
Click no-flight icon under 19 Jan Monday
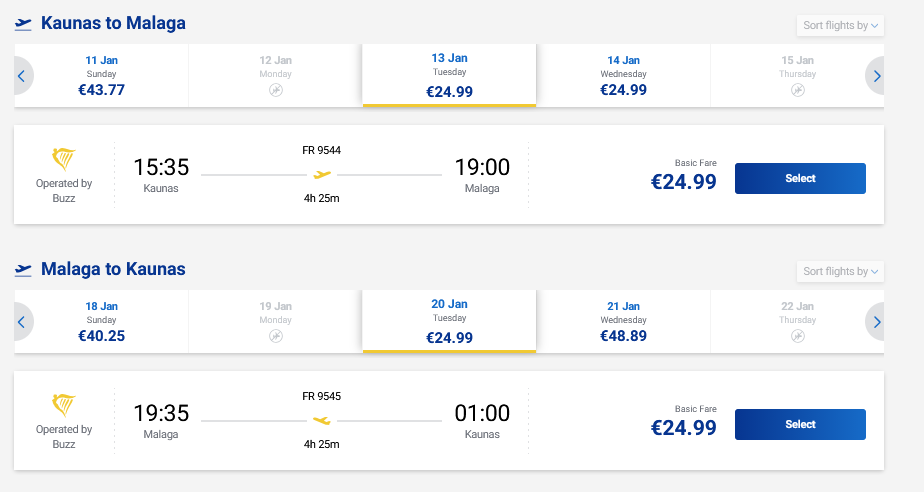(x=275, y=336)
